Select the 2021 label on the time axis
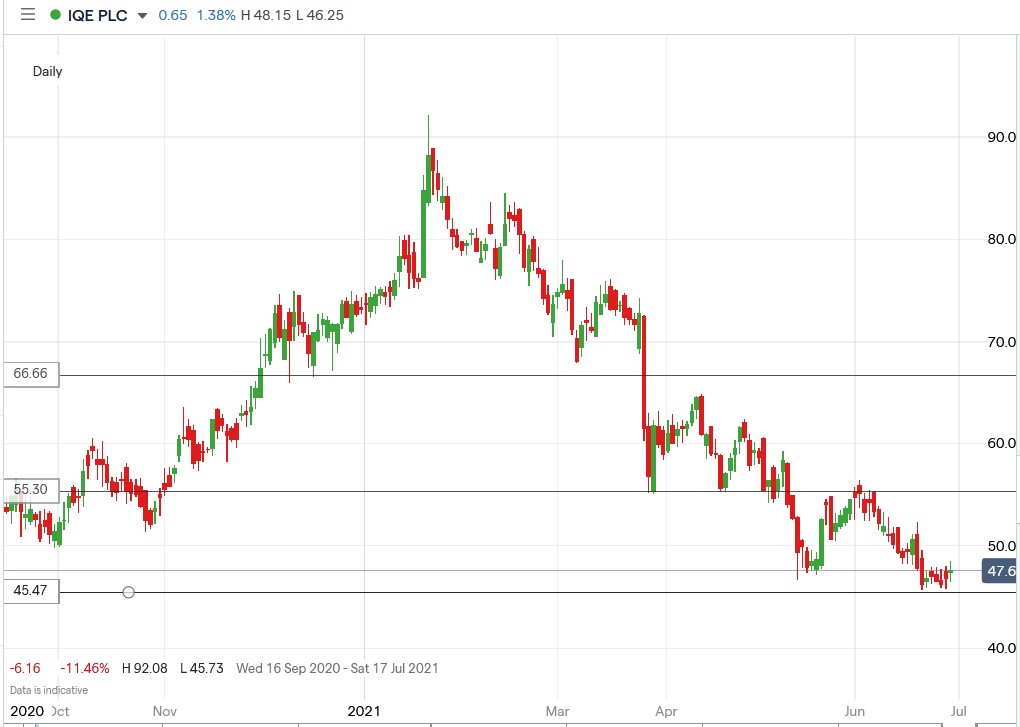Screen dimensions: 1020x727 365,711
